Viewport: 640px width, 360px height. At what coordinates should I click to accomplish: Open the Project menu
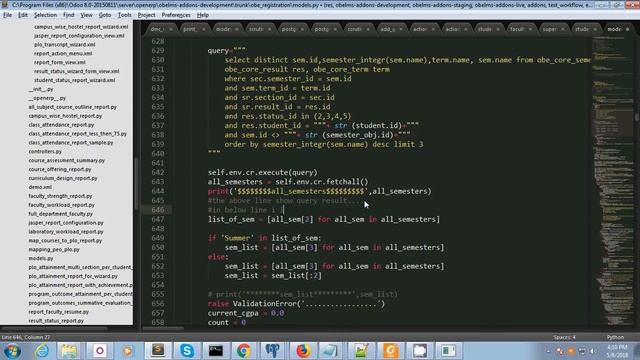(147, 15)
